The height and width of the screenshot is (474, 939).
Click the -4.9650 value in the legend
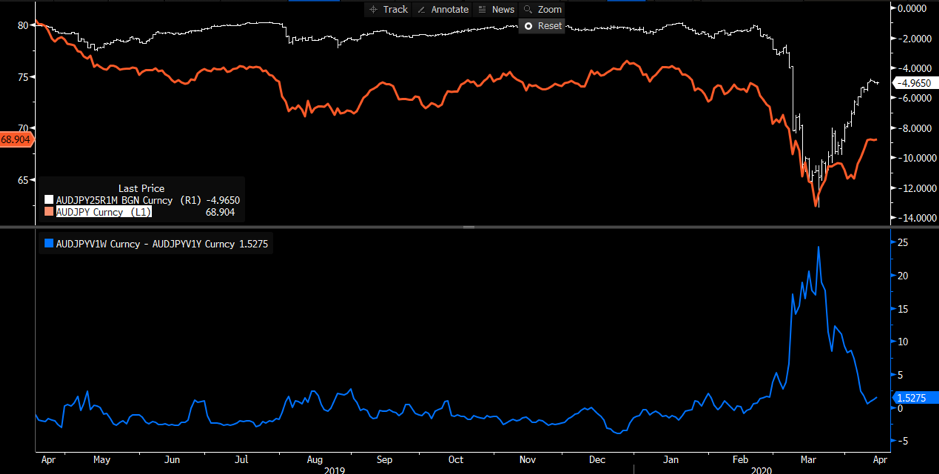(223, 200)
